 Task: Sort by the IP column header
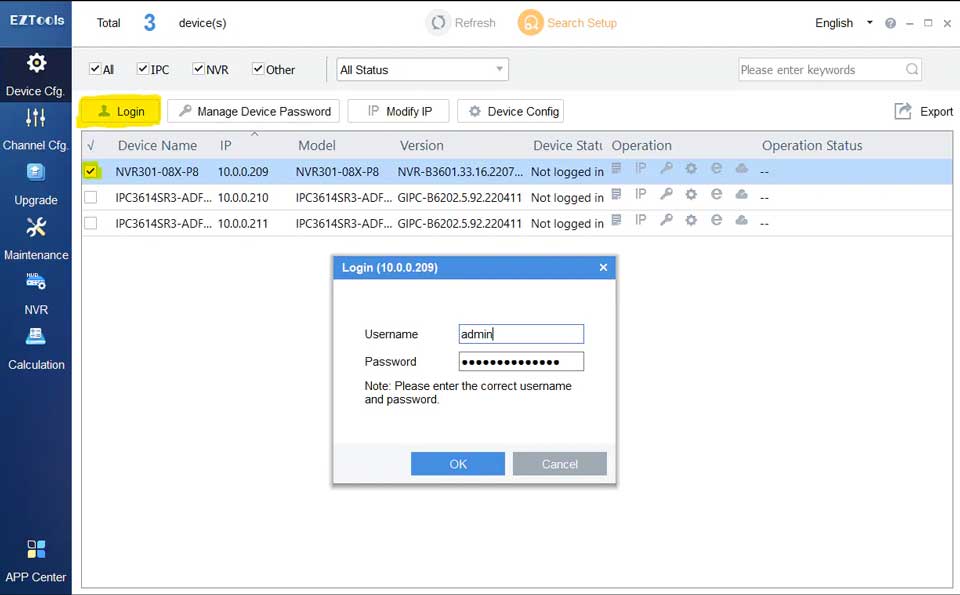click(226, 145)
